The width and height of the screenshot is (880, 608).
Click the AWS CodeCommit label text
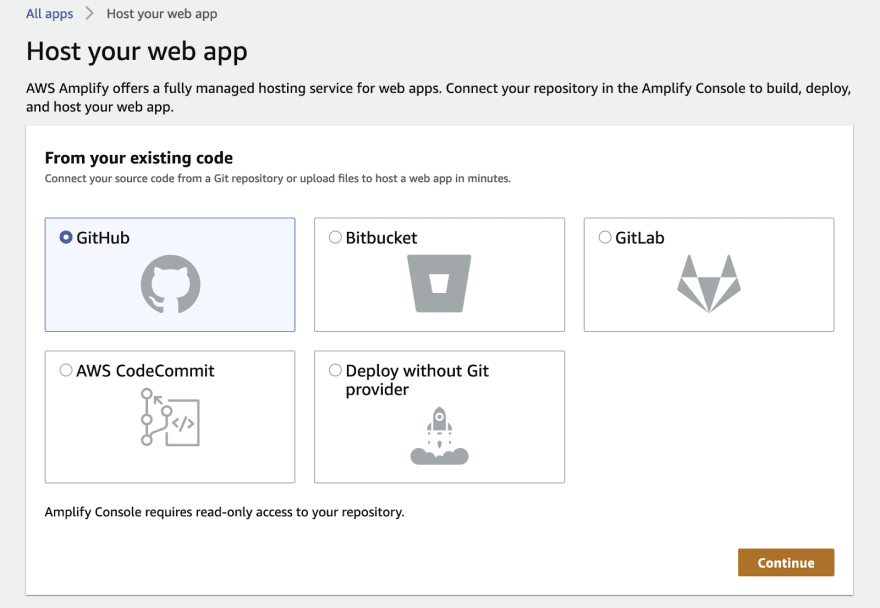(145, 371)
